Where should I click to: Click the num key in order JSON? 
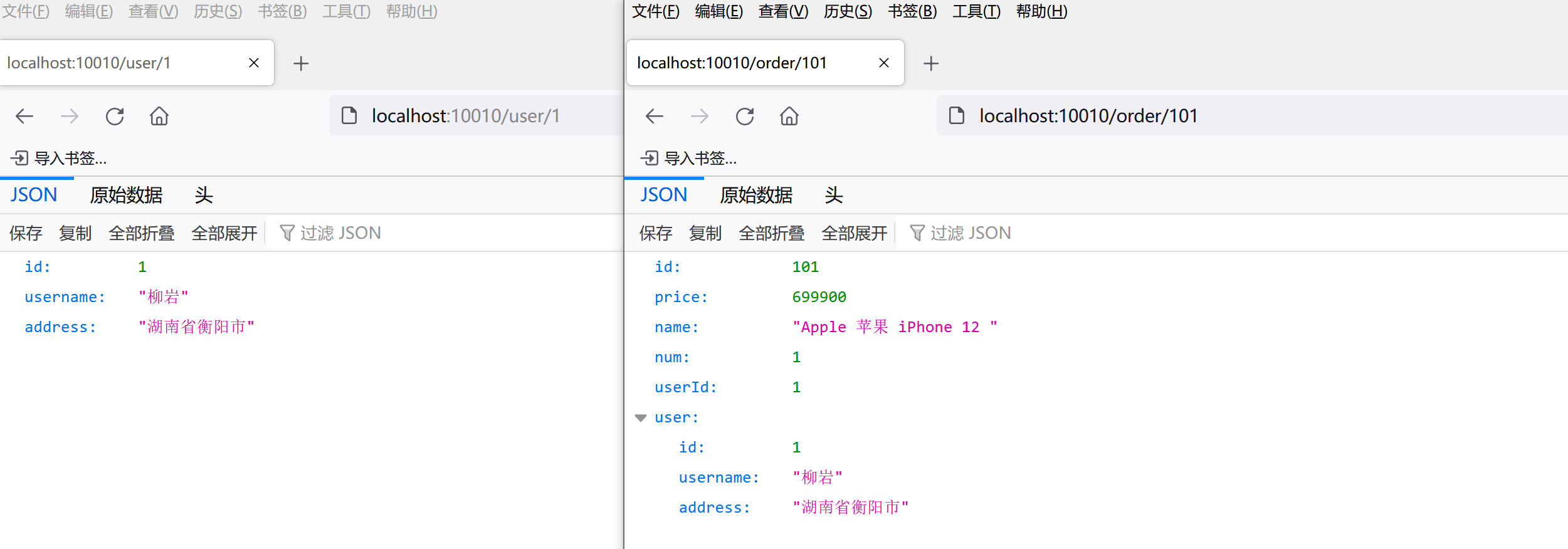coord(672,357)
